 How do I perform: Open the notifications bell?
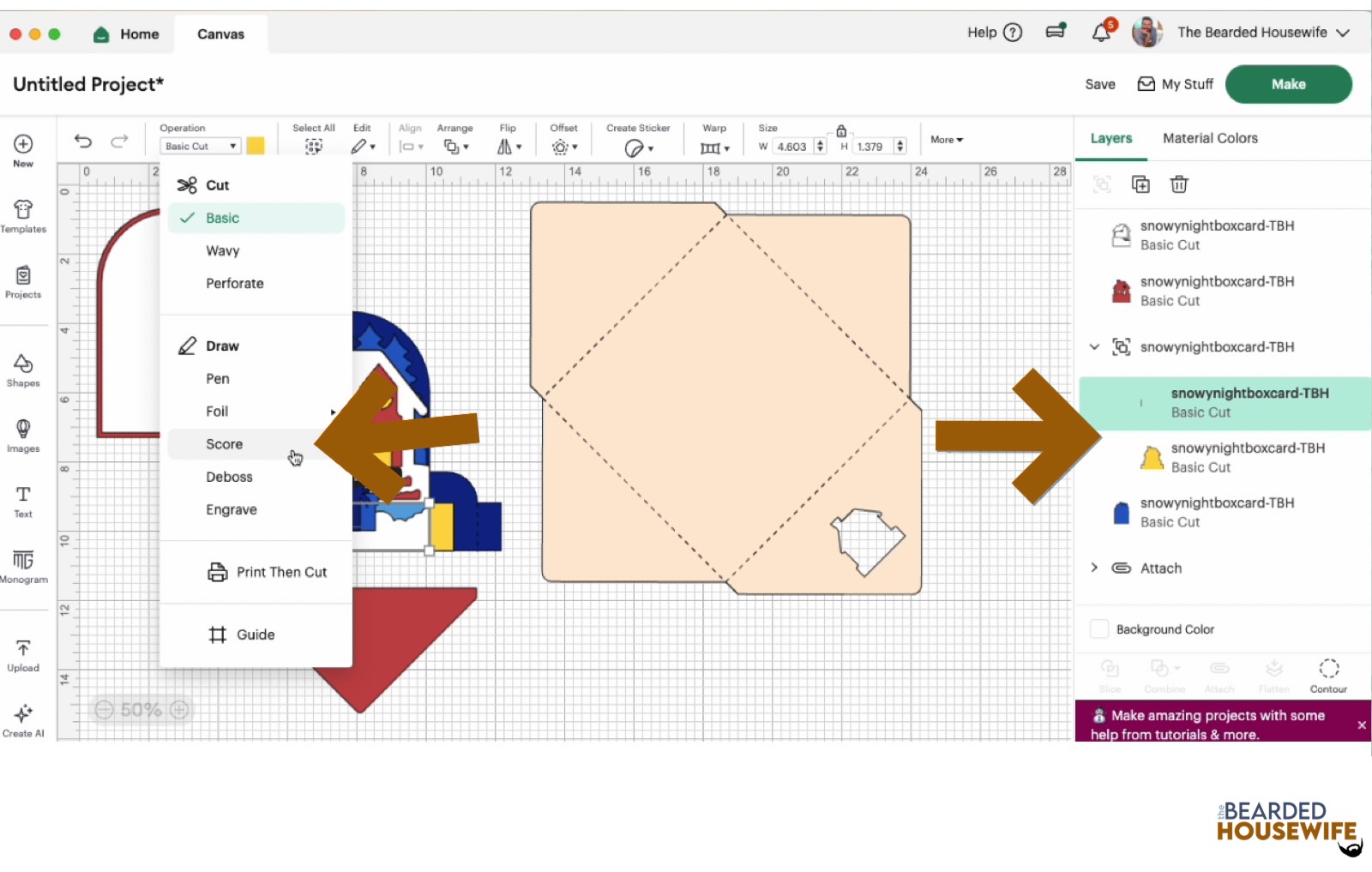1101,33
